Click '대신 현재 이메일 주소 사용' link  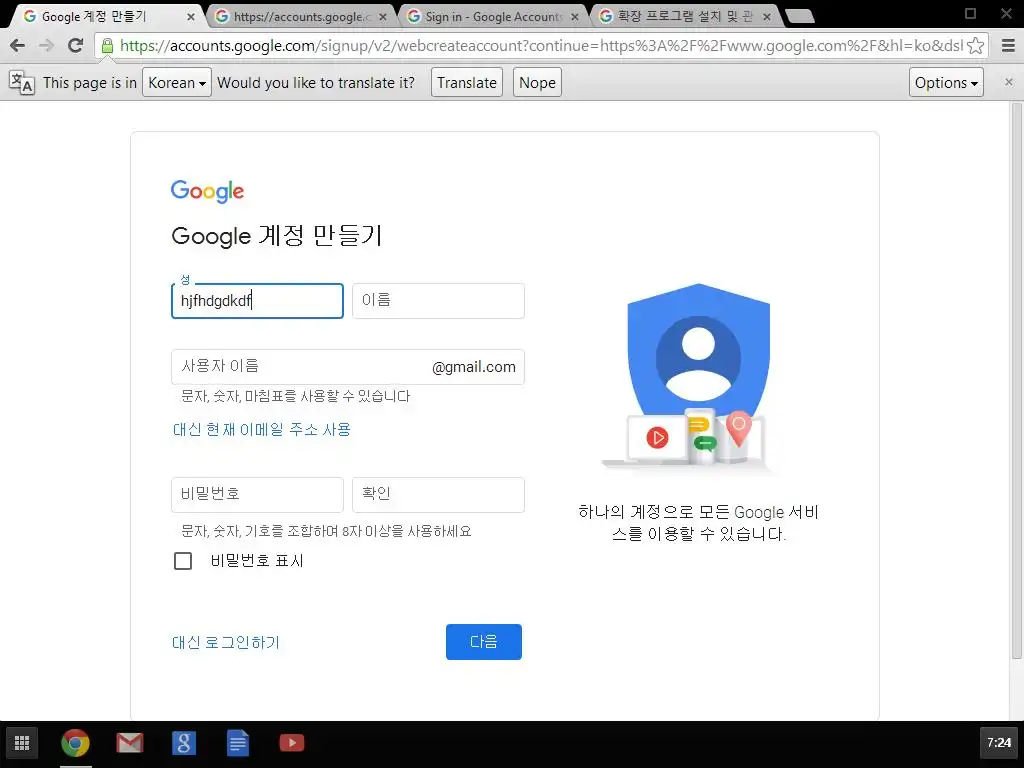(262, 429)
